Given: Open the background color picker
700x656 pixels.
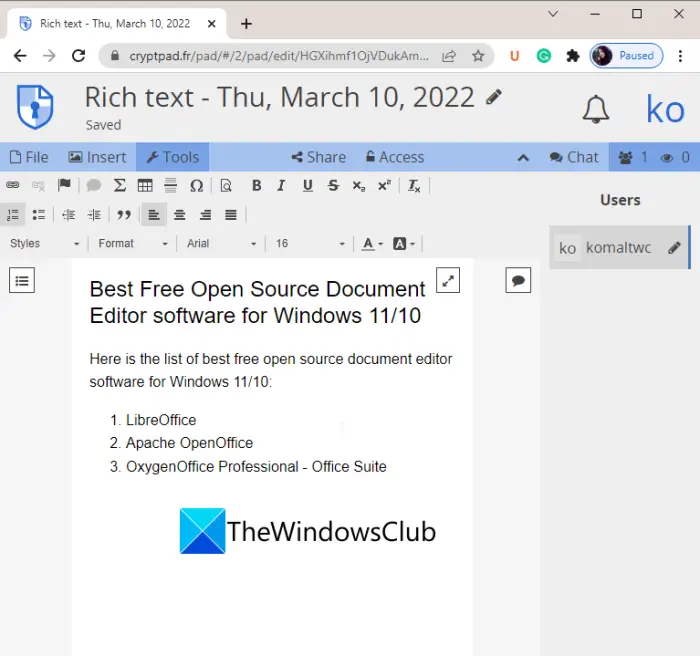Looking at the screenshot, I should [x=404, y=243].
